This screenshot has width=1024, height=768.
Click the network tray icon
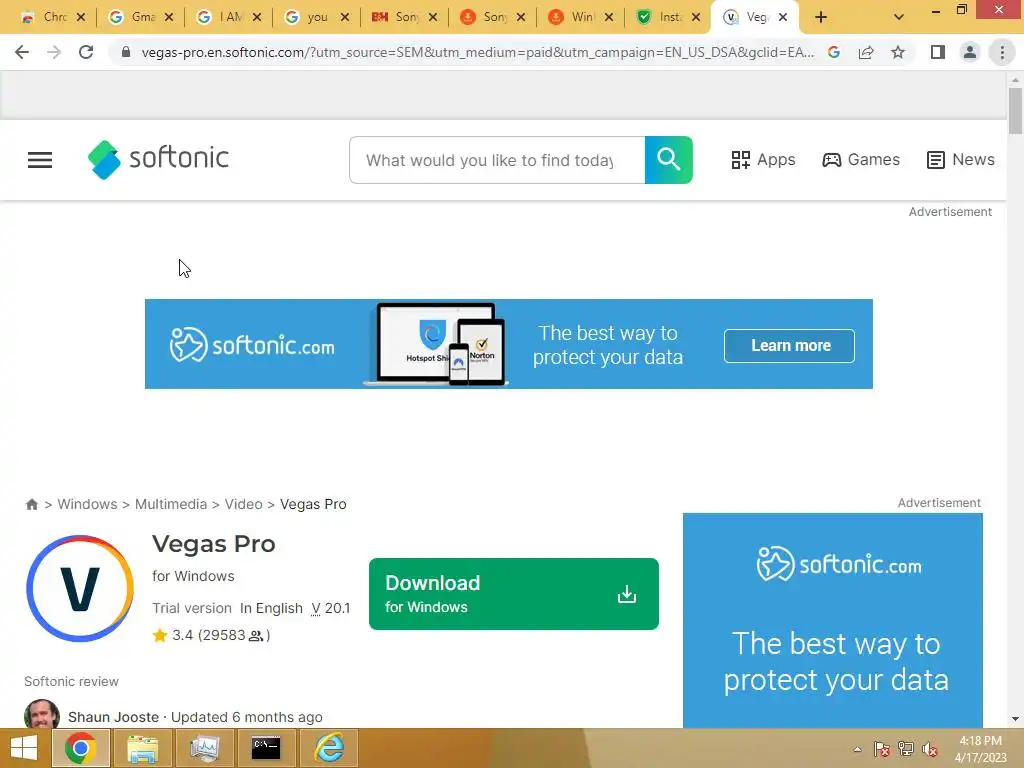[x=906, y=749]
